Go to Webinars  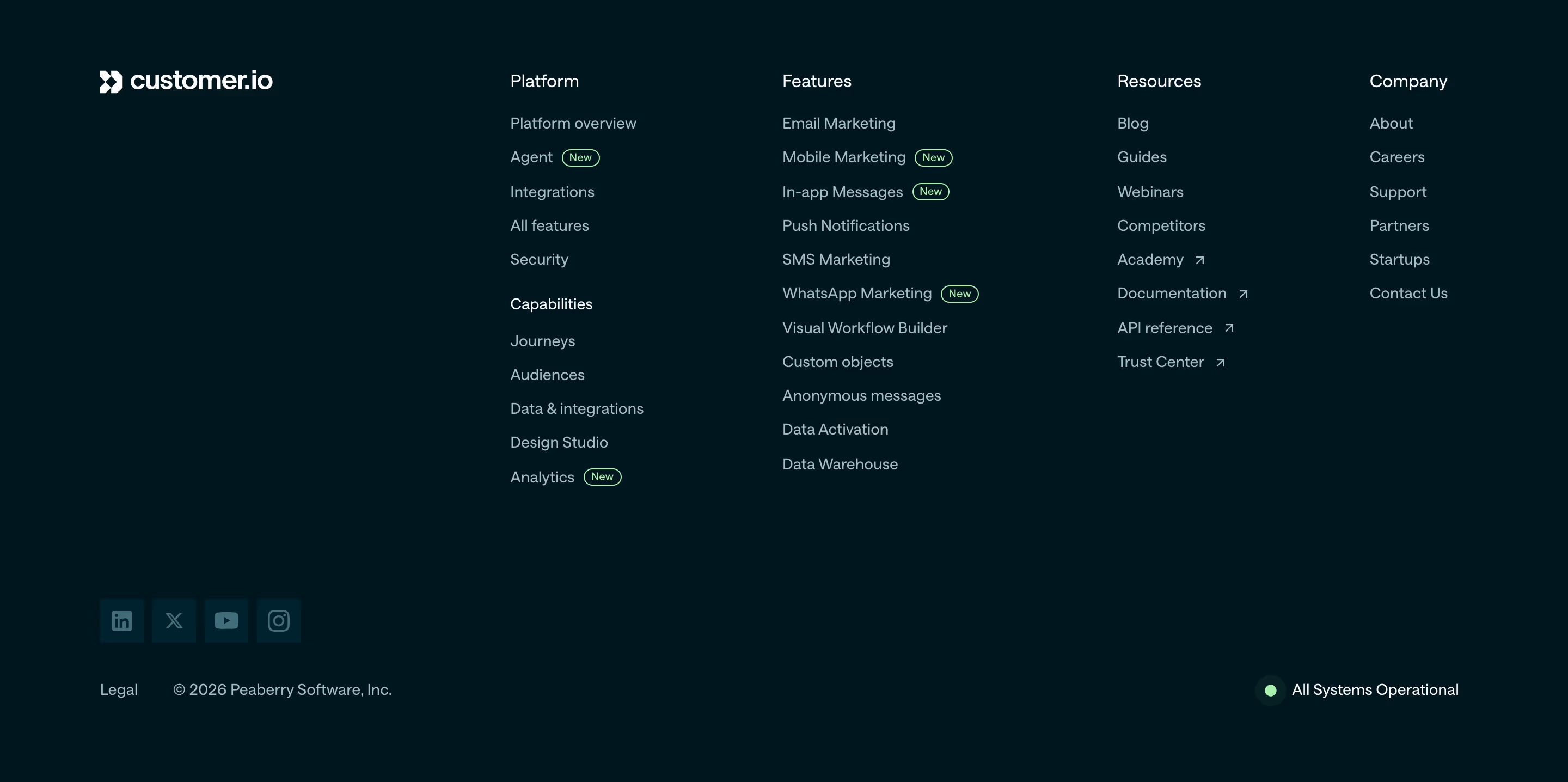pos(1150,192)
